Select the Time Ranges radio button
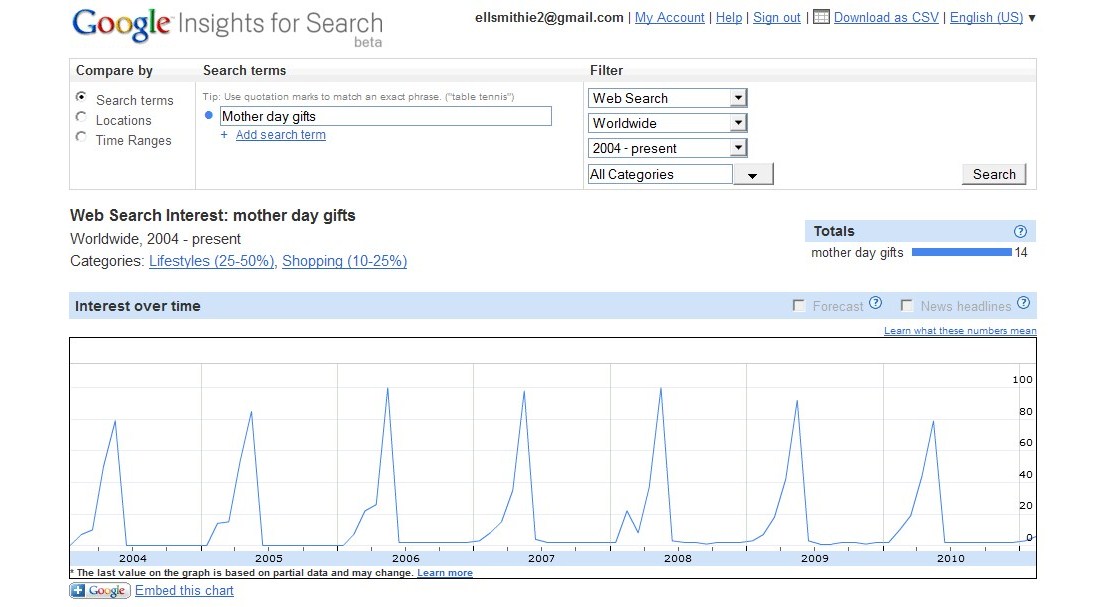The width and height of the screenshot is (1116, 607). [x=81, y=138]
